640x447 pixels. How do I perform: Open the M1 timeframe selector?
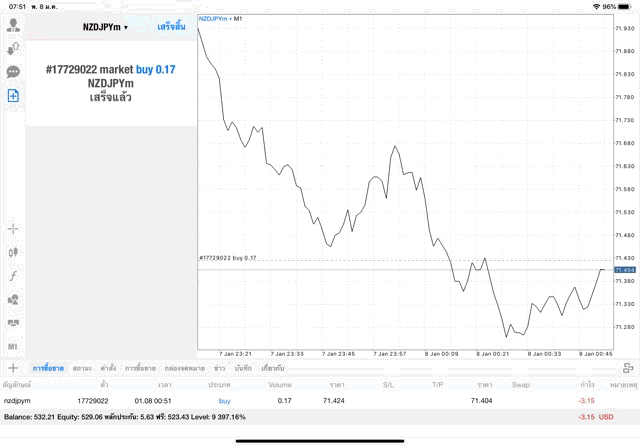(14, 346)
